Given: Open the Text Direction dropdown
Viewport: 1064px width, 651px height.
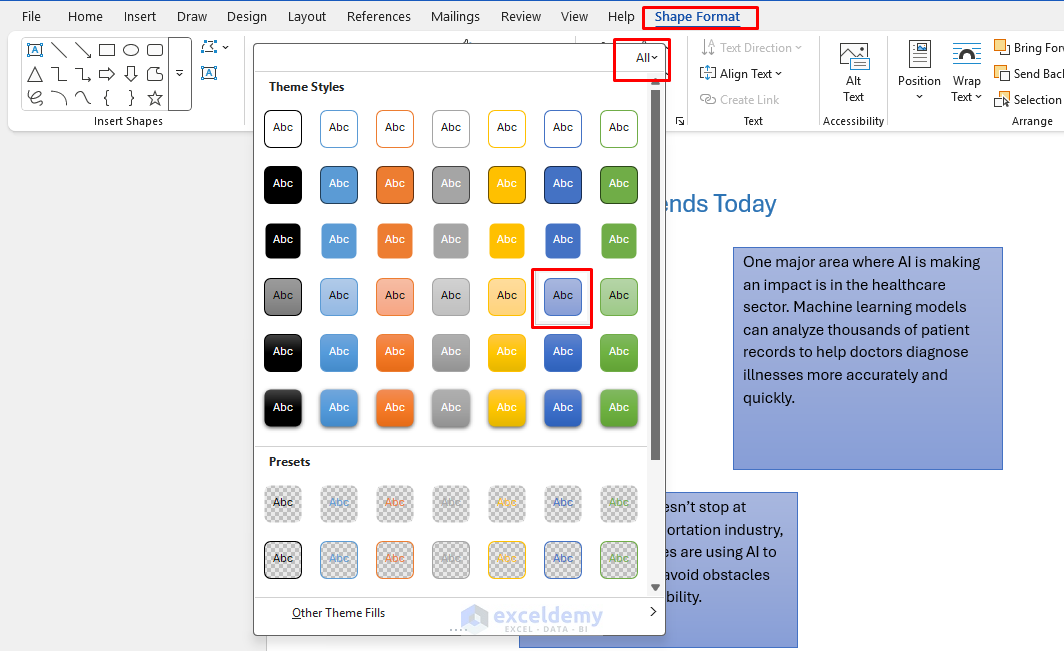Looking at the screenshot, I should coord(751,48).
